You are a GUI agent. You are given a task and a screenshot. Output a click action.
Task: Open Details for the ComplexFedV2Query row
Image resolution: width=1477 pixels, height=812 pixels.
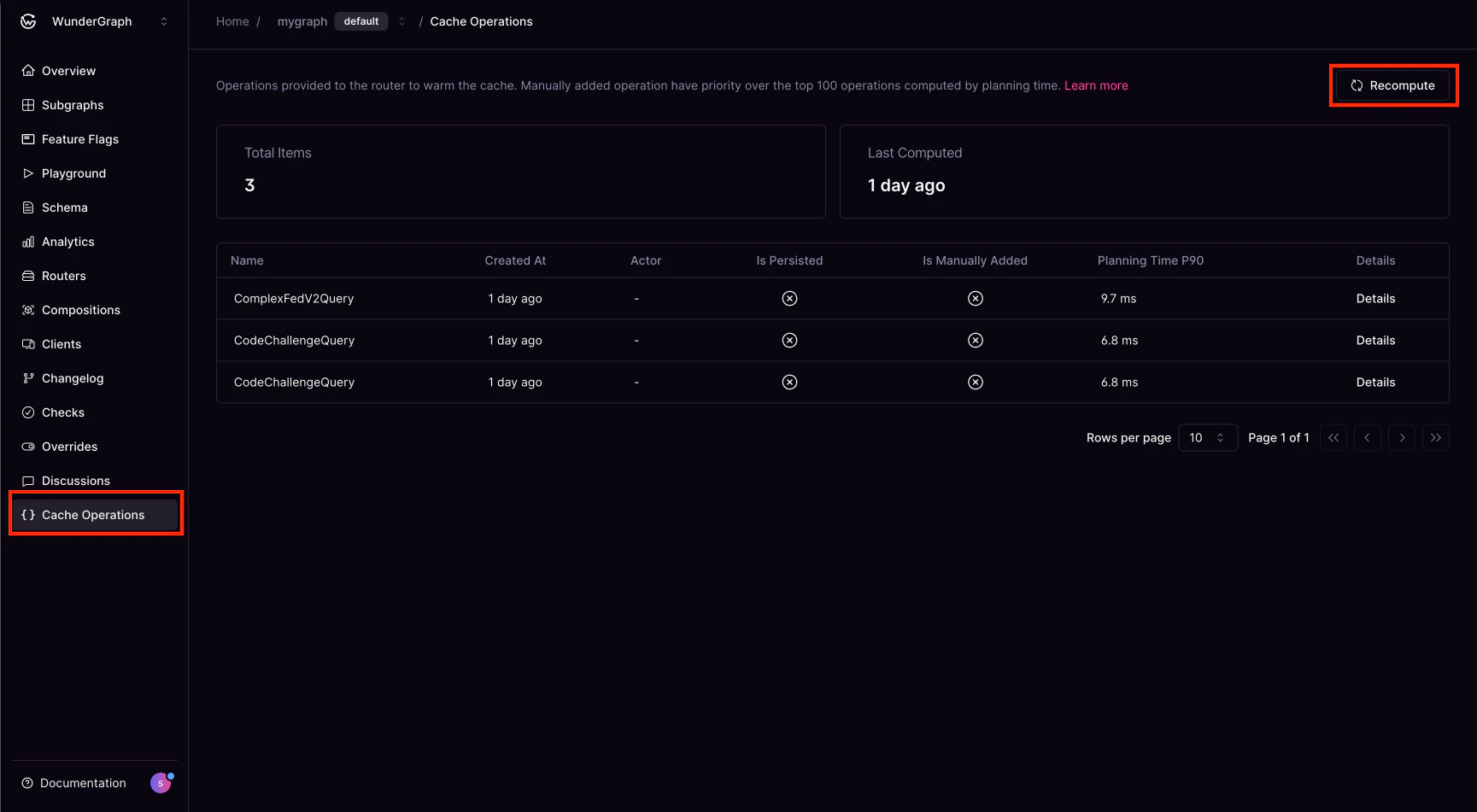[x=1375, y=298]
